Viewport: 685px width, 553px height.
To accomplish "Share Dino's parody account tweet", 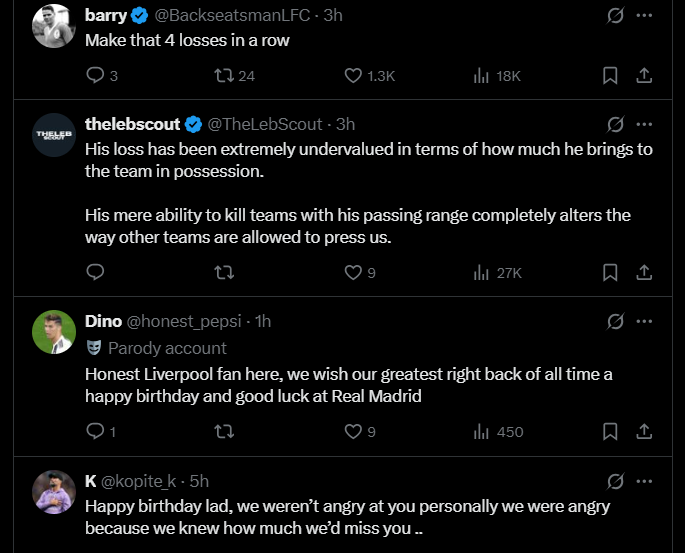I will 644,432.
